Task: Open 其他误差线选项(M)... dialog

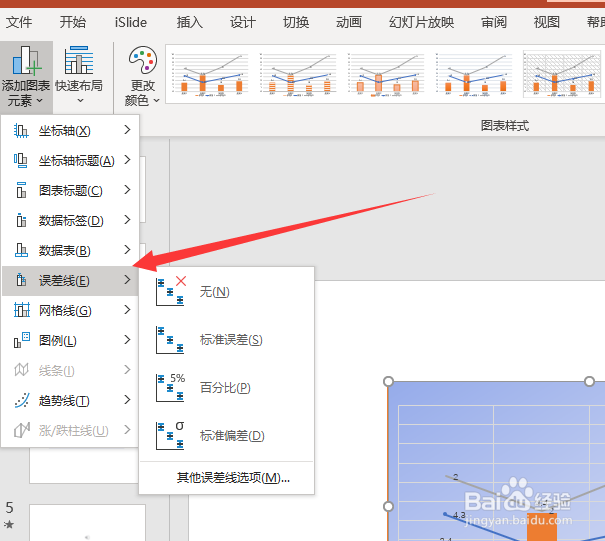Action: (233, 478)
